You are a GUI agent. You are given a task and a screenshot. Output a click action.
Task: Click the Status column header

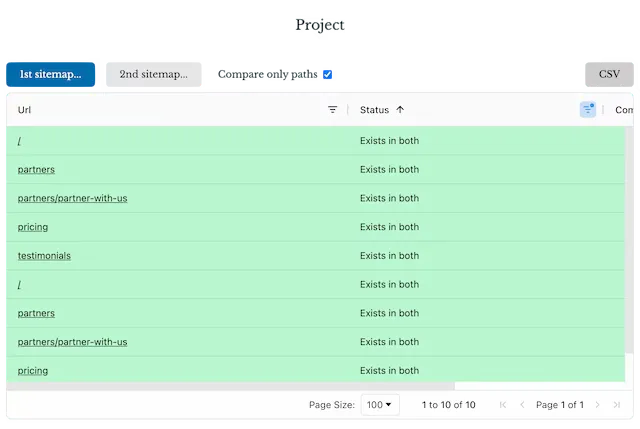pyautogui.click(x=374, y=110)
